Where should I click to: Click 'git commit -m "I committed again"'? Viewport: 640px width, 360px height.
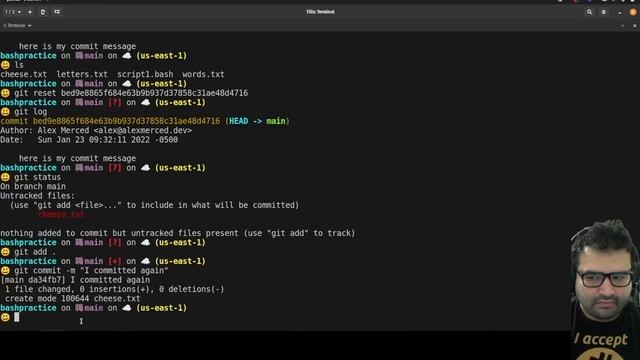(91, 271)
